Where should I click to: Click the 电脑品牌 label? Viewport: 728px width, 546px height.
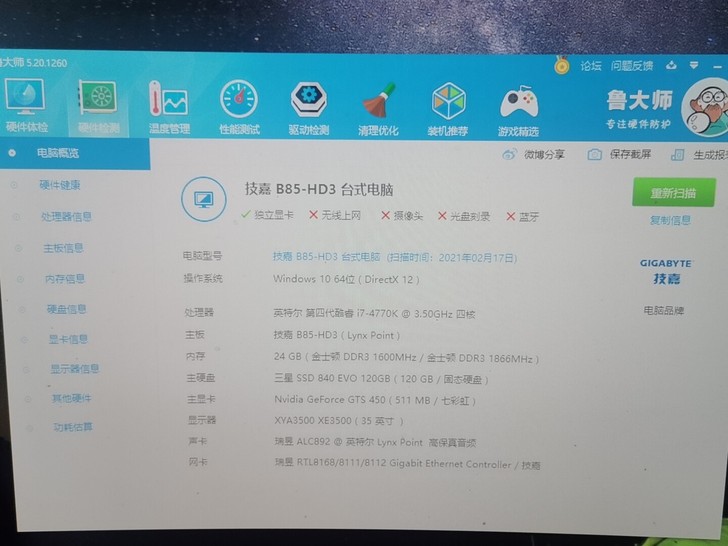664,310
